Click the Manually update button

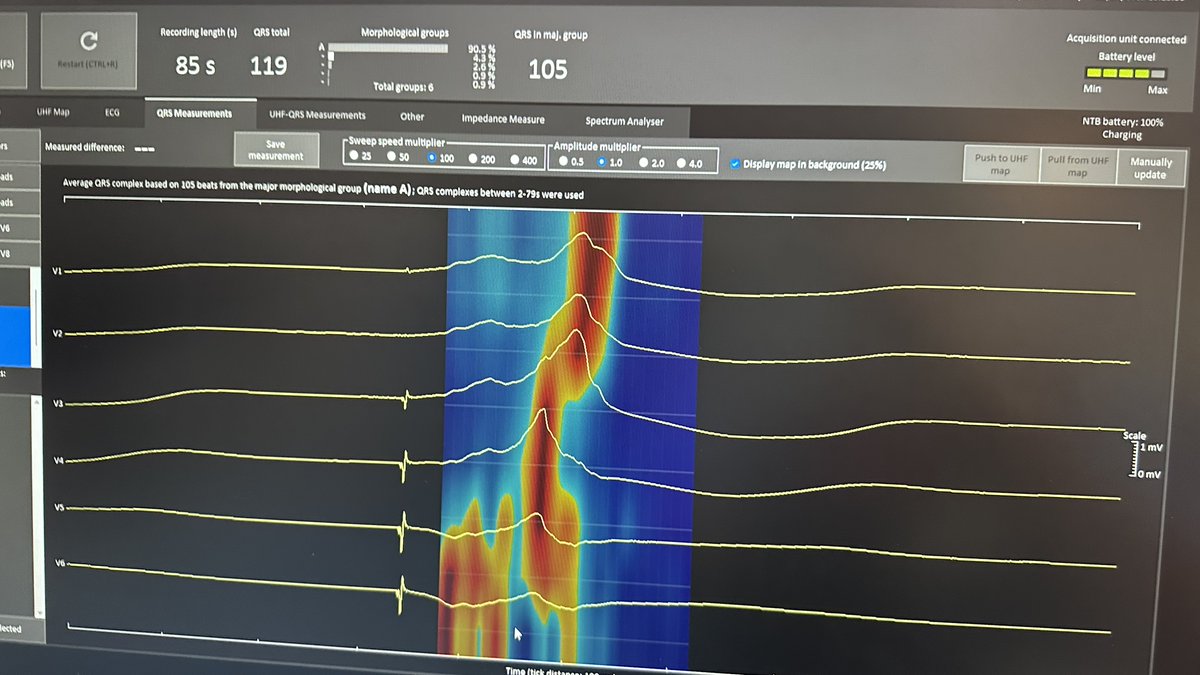[x=1150, y=168]
